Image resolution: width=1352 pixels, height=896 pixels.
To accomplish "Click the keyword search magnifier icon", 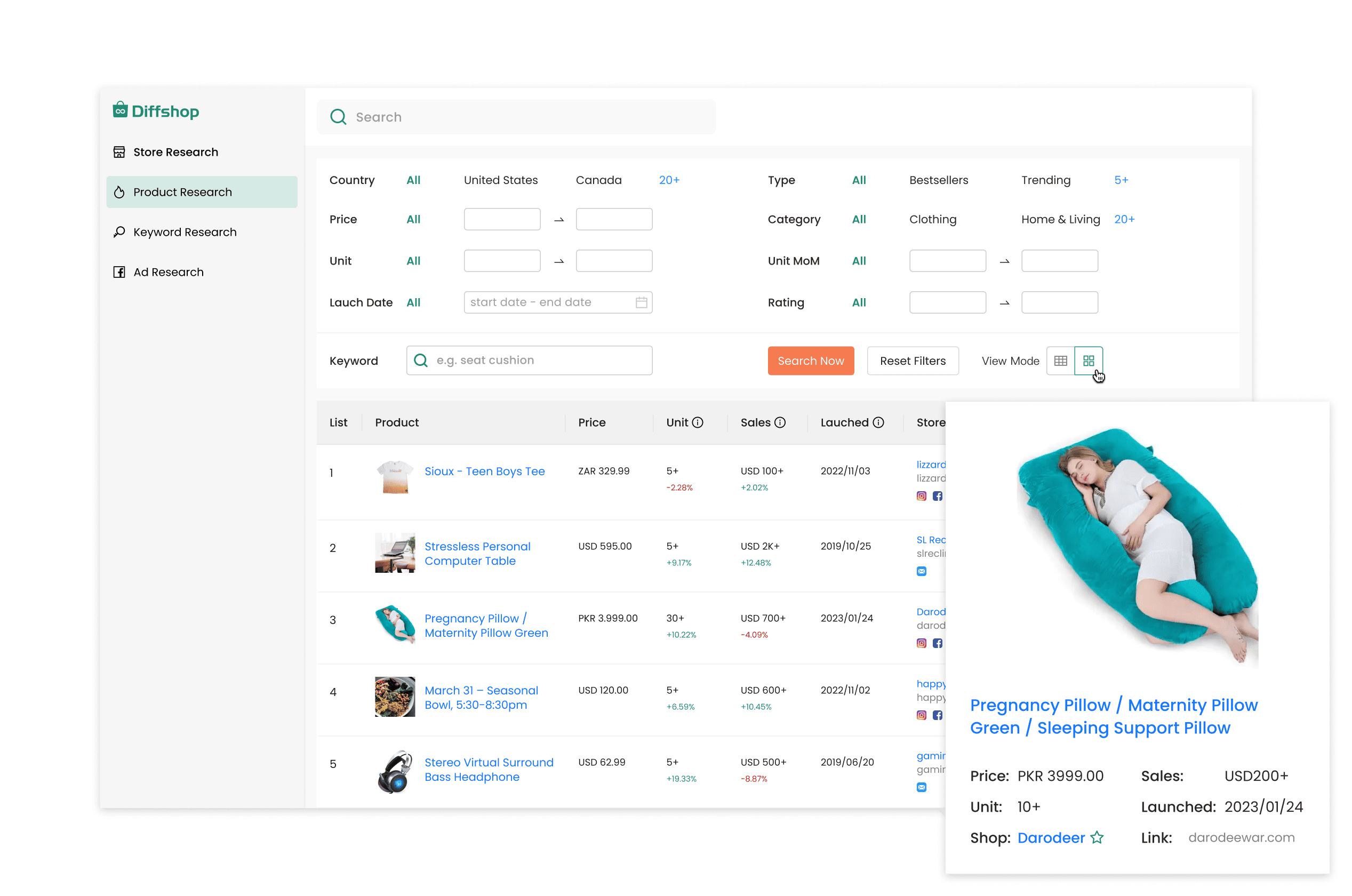I will (422, 360).
